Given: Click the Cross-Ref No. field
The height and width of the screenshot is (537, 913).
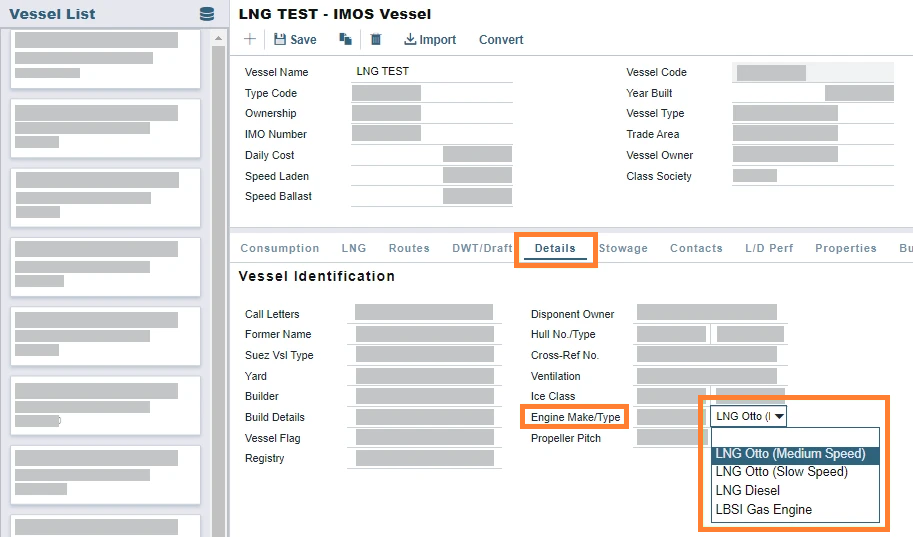Looking at the screenshot, I should [709, 354].
